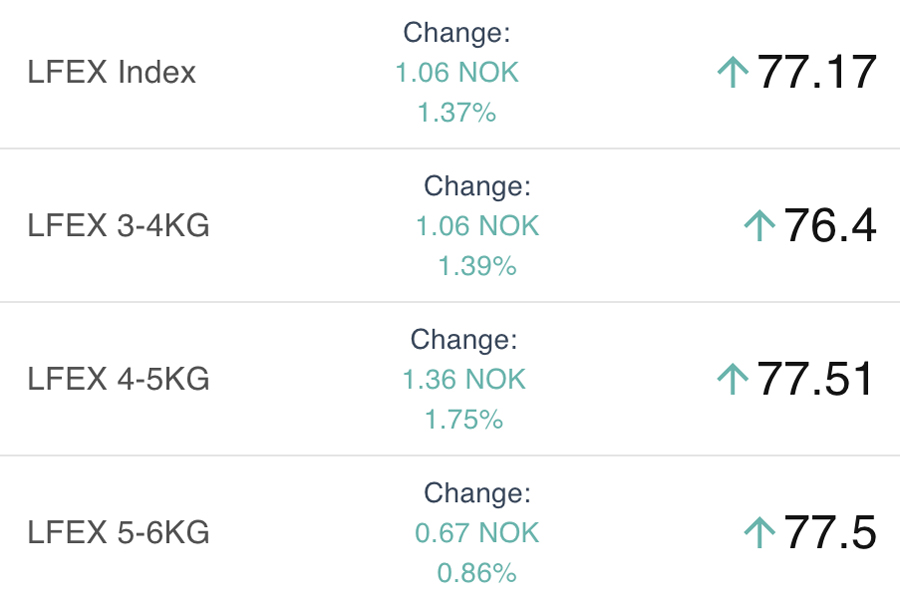Viewport: 900px width, 600px height.
Task: Click the up arrow beside 77.51
Action: click(733, 379)
